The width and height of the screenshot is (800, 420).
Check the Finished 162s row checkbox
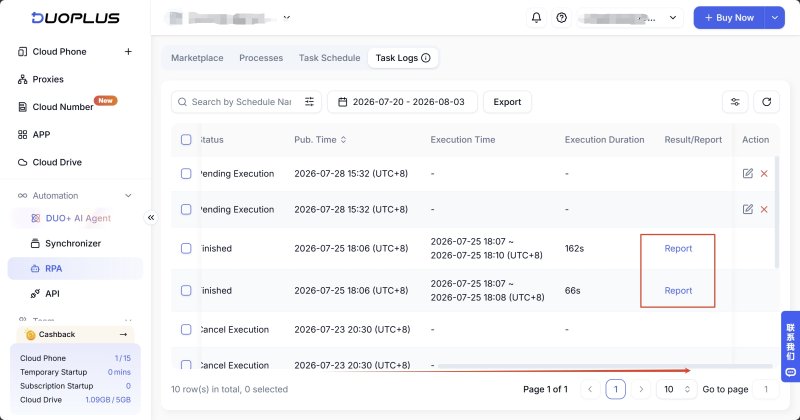pyautogui.click(x=186, y=249)
